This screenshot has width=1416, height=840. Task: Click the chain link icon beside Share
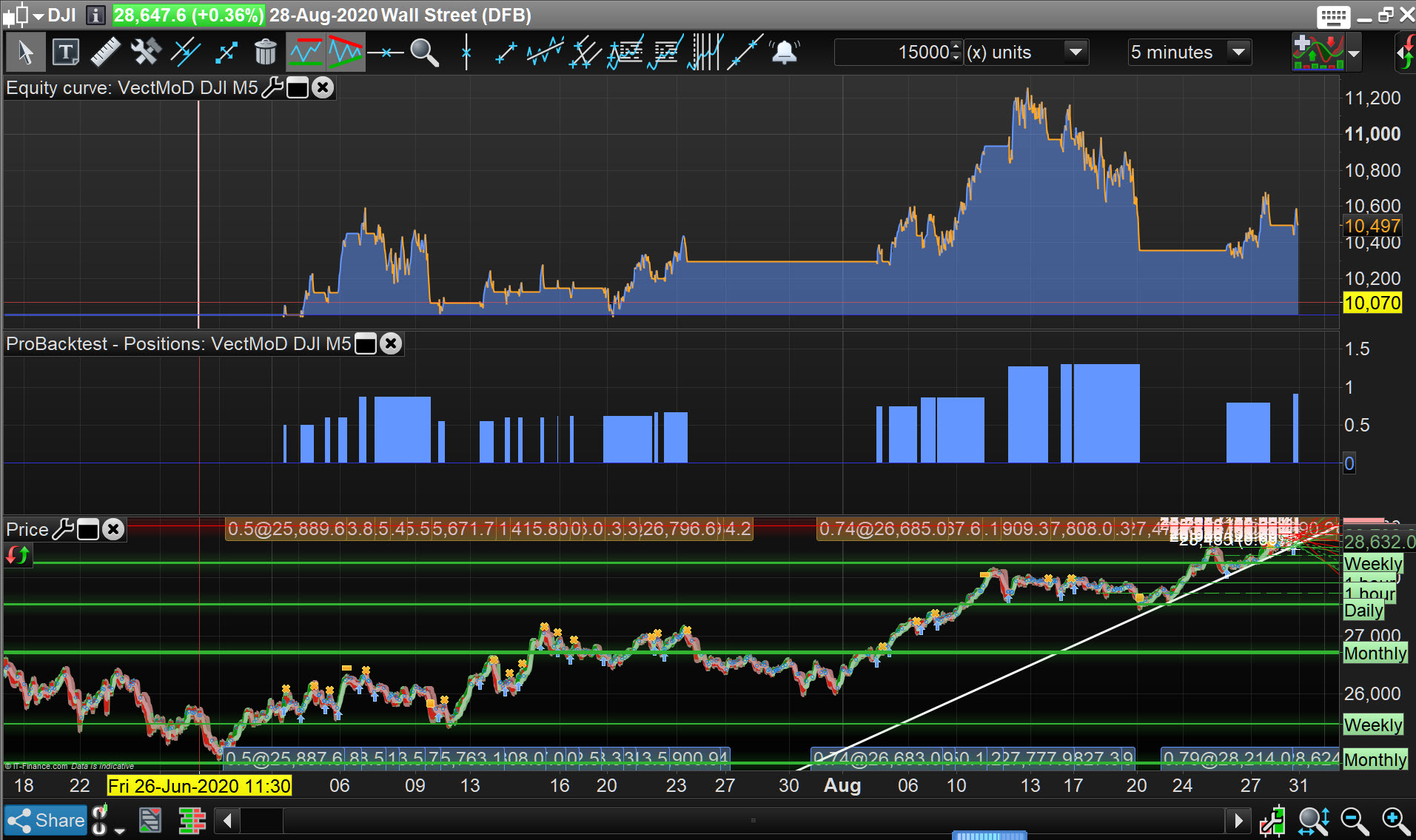(99, 820)
